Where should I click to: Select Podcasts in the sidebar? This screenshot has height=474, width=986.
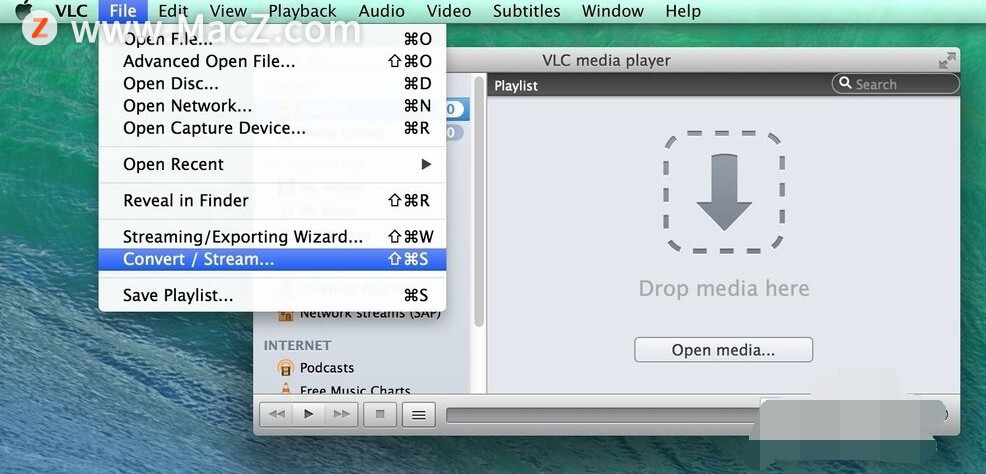[x=326, y=368]
